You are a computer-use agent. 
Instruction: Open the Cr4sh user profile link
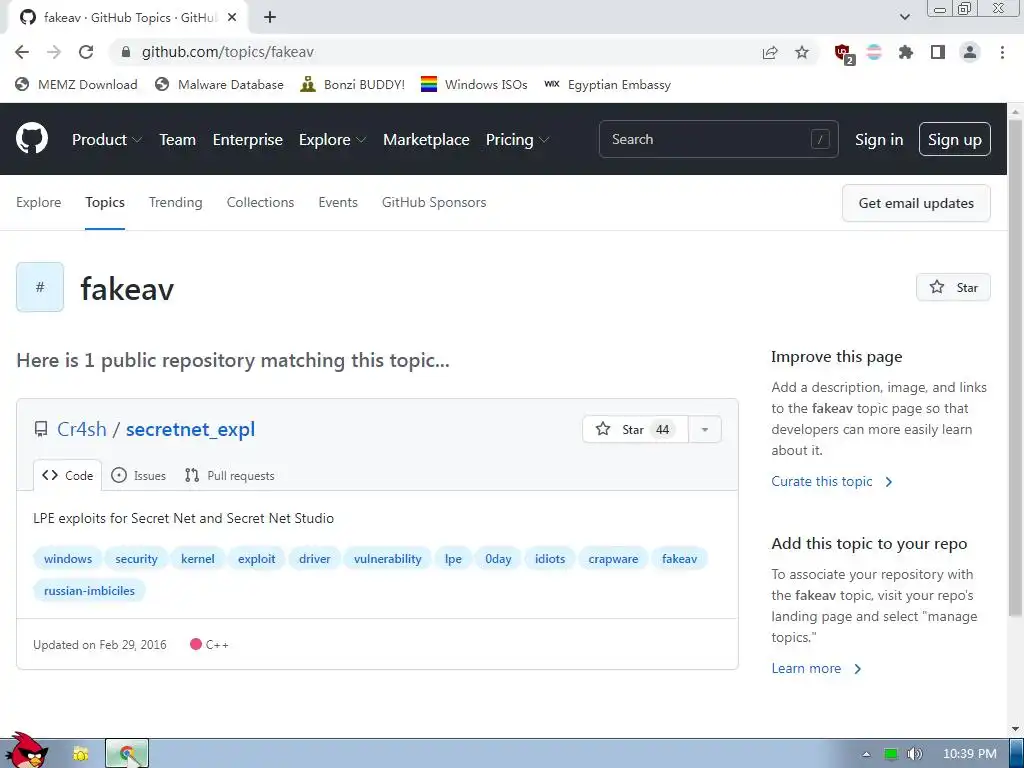pyautogui.click(x=82, y=429)
